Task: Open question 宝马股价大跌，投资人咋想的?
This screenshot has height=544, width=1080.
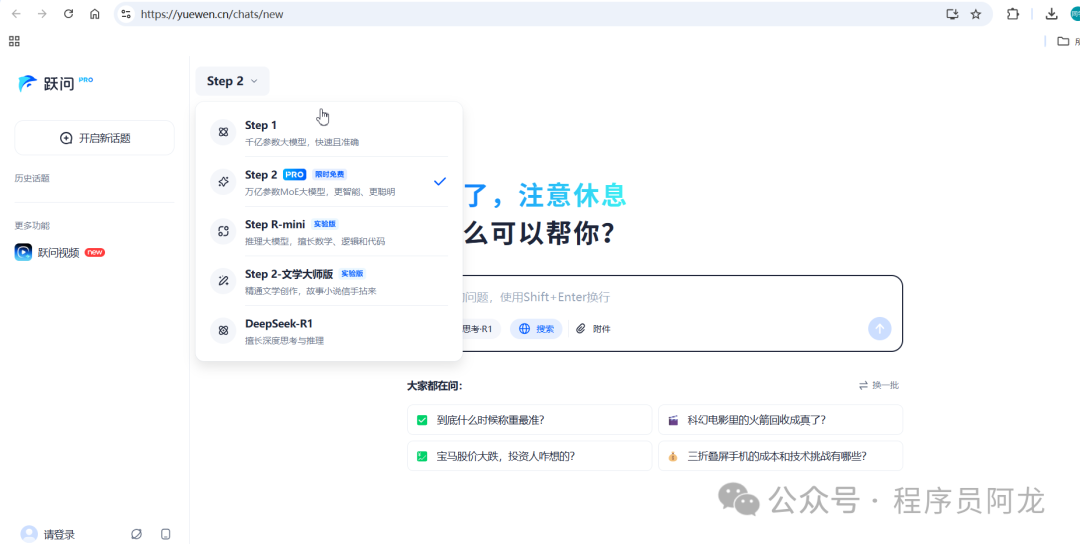Action: 530,456
